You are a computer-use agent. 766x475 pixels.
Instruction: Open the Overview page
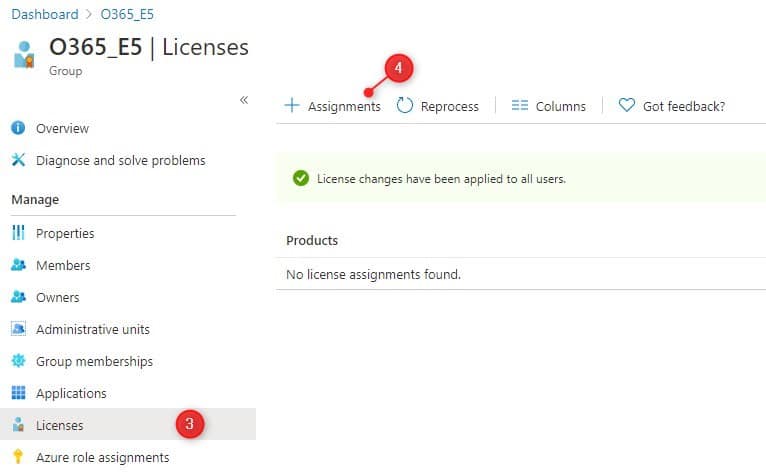point(63,129)
